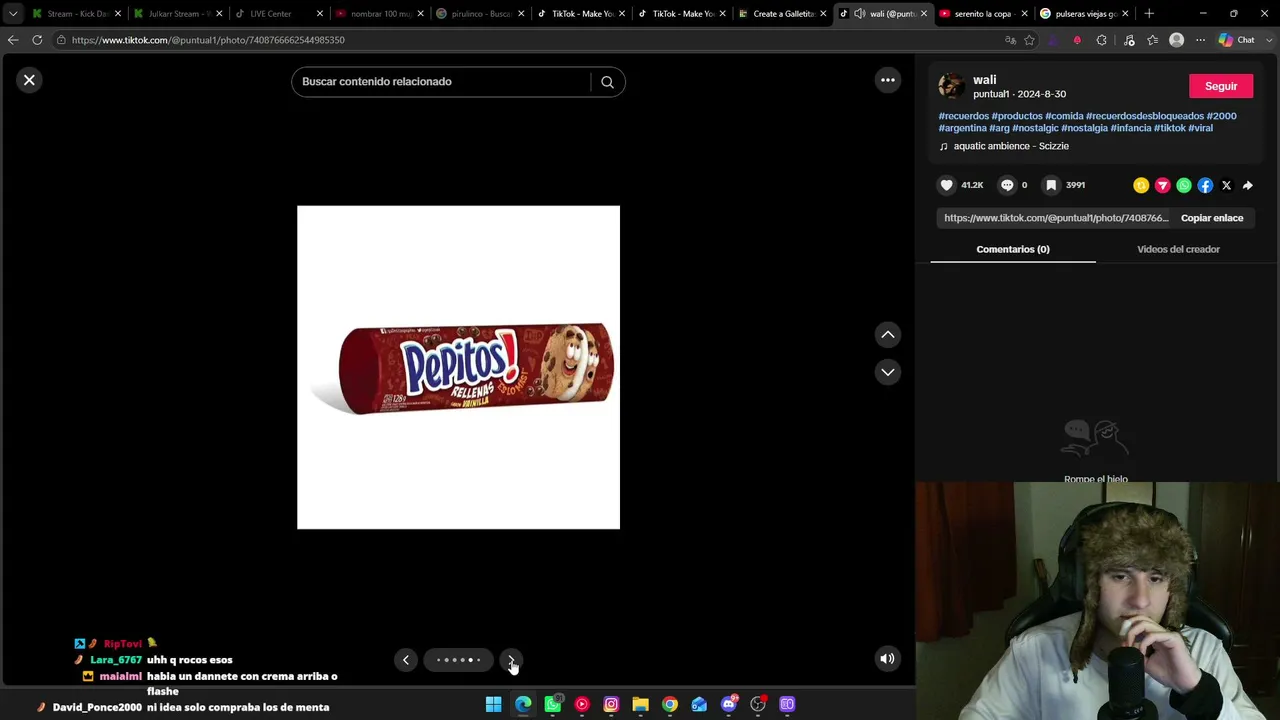1280x720 pixels.
Task: Open the #recuerdos hashtag link
Action: coord(963,116)
